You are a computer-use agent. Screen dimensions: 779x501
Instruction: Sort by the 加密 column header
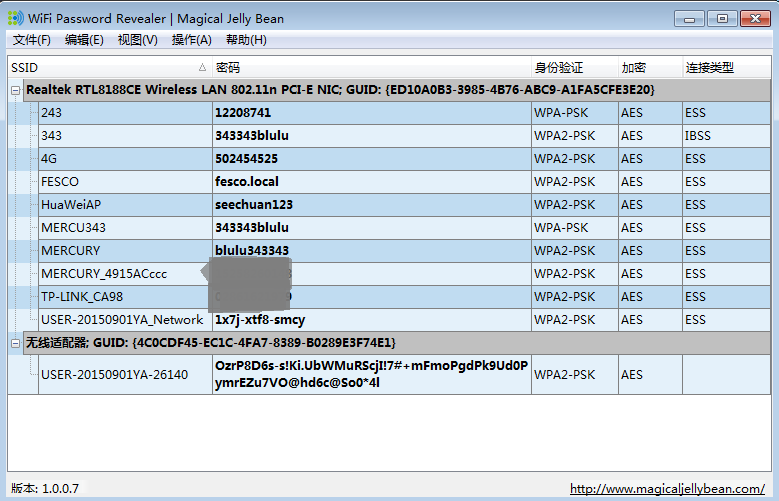(650, 68)
